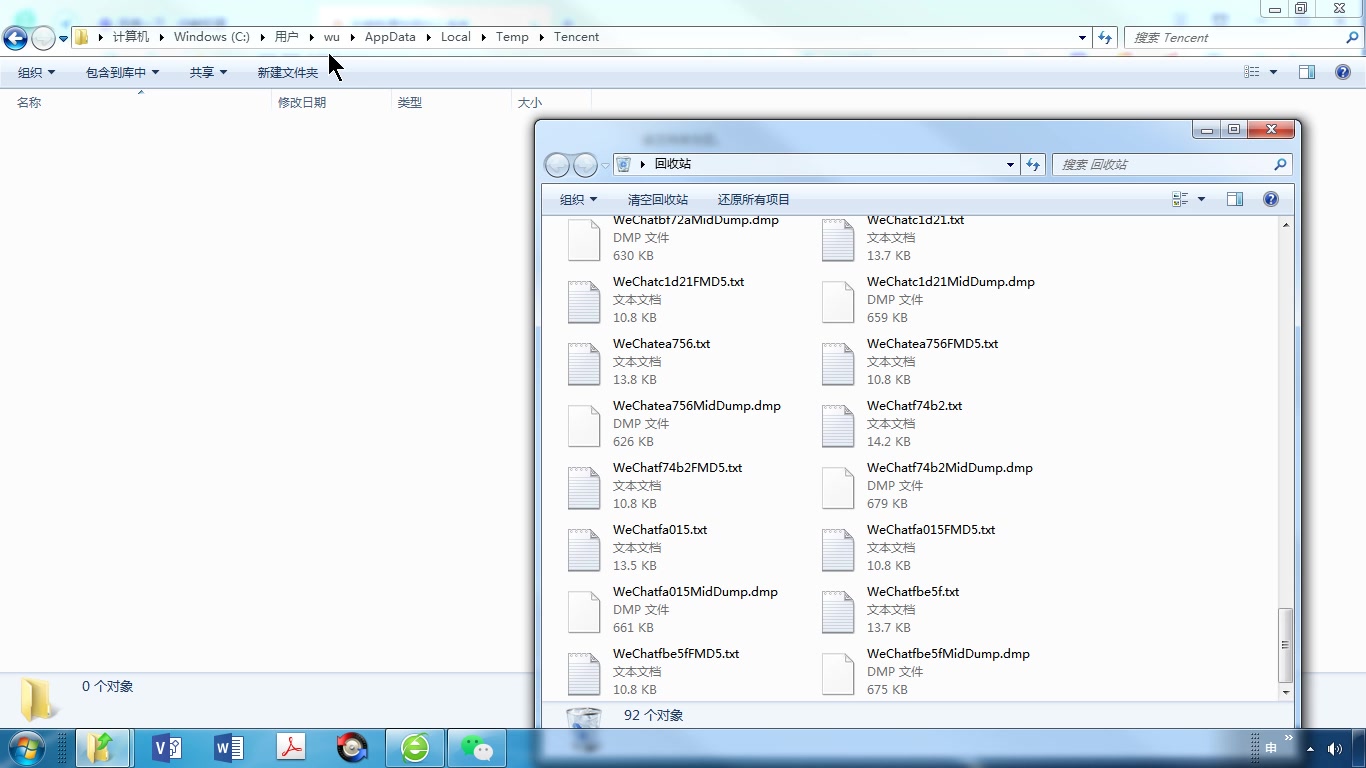Select WeChatfbe5fMidDump.dmp file name
This screenshot has width=1366, height=768.
(948, 653)
